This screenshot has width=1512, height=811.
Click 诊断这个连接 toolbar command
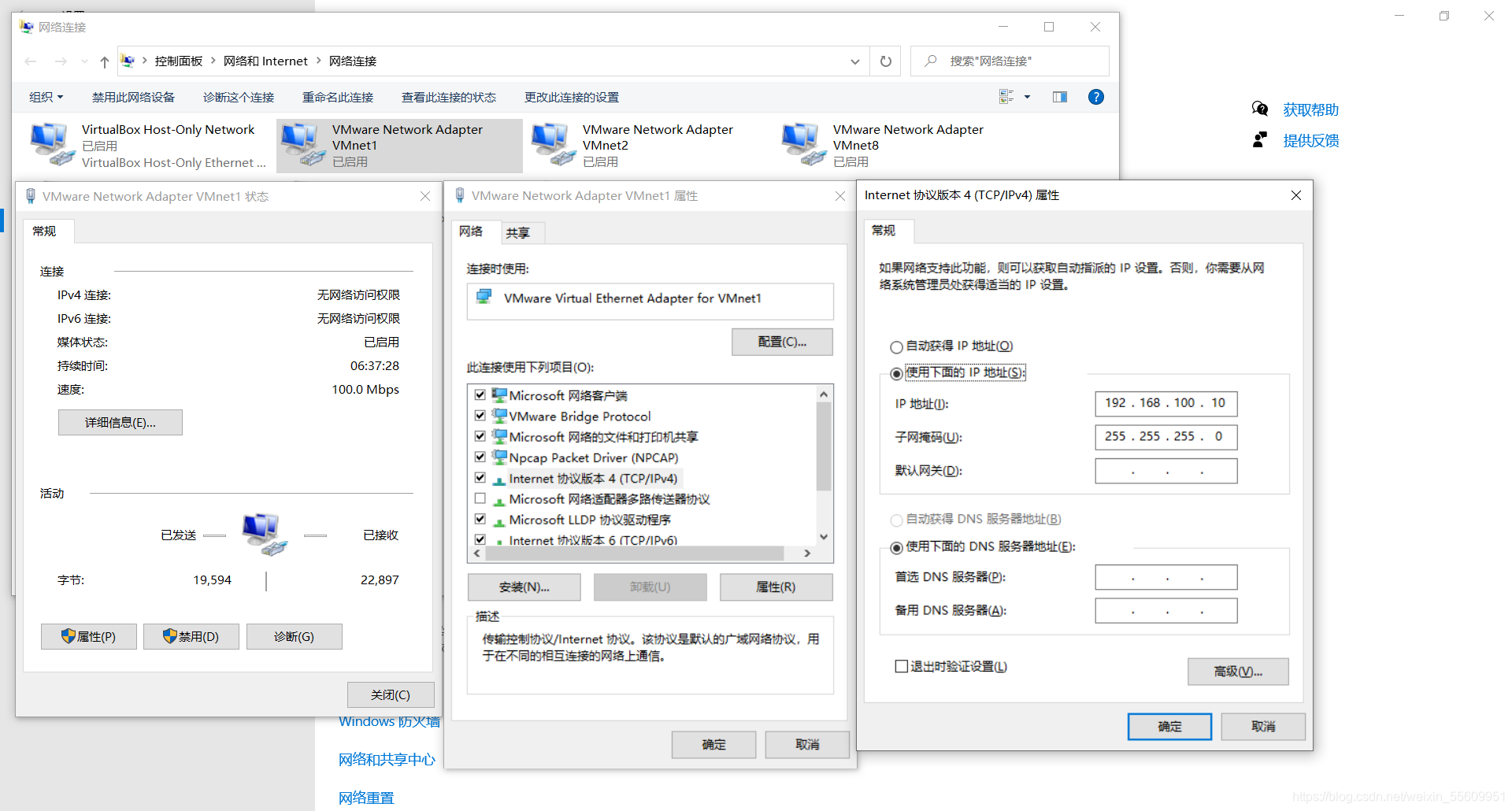pyautogui.click(x=239, y=97)
